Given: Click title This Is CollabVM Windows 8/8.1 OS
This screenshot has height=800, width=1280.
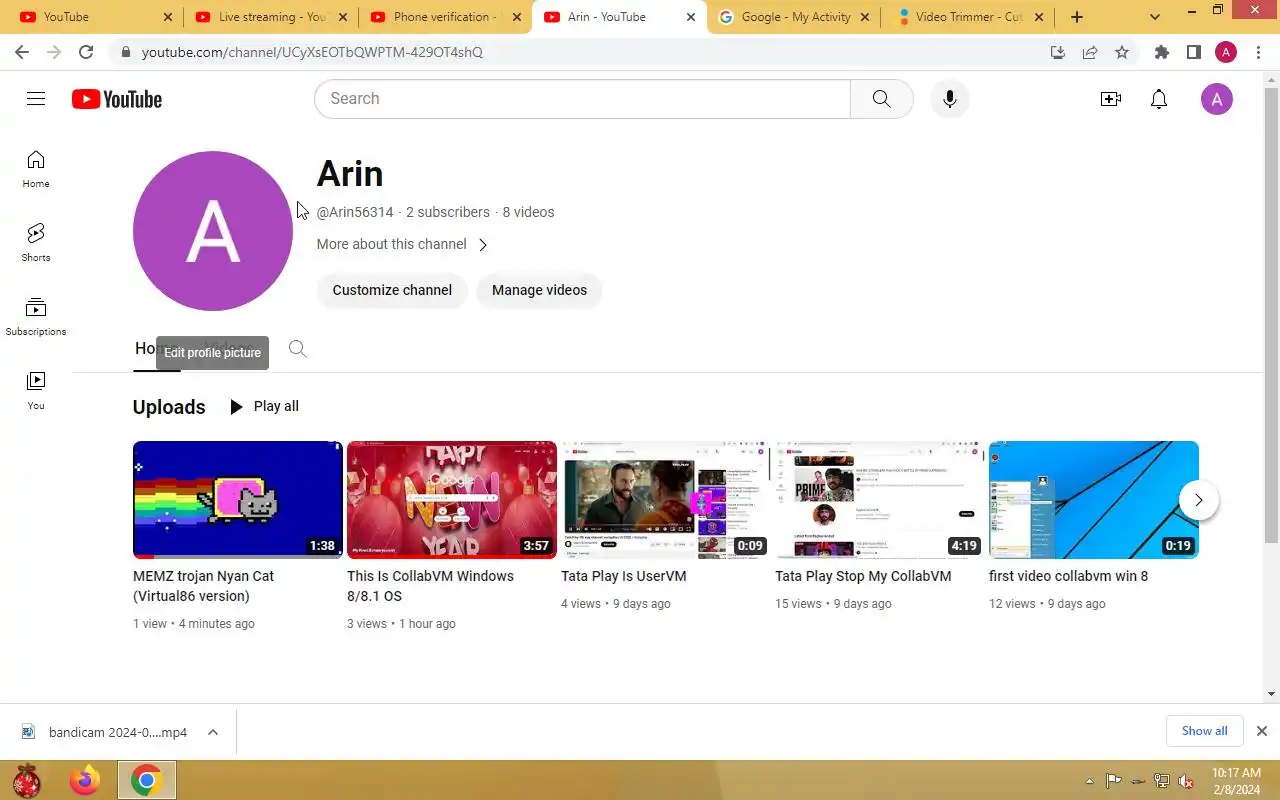Looking at the screenshot, I should [430, 586].
